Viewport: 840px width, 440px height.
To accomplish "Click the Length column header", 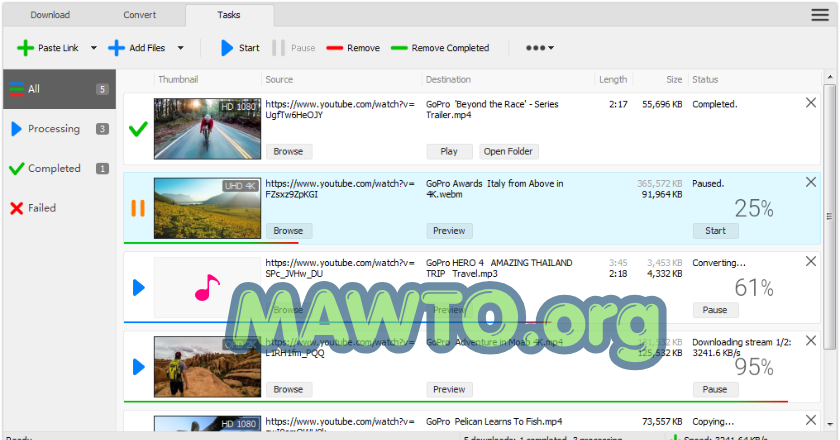I will pos(613,79).
